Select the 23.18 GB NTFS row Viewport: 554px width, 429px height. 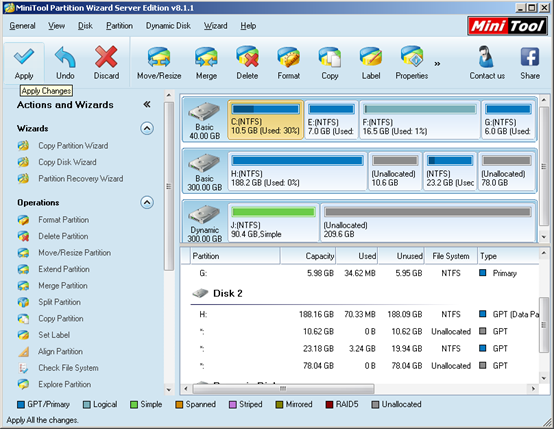(360, 348)
